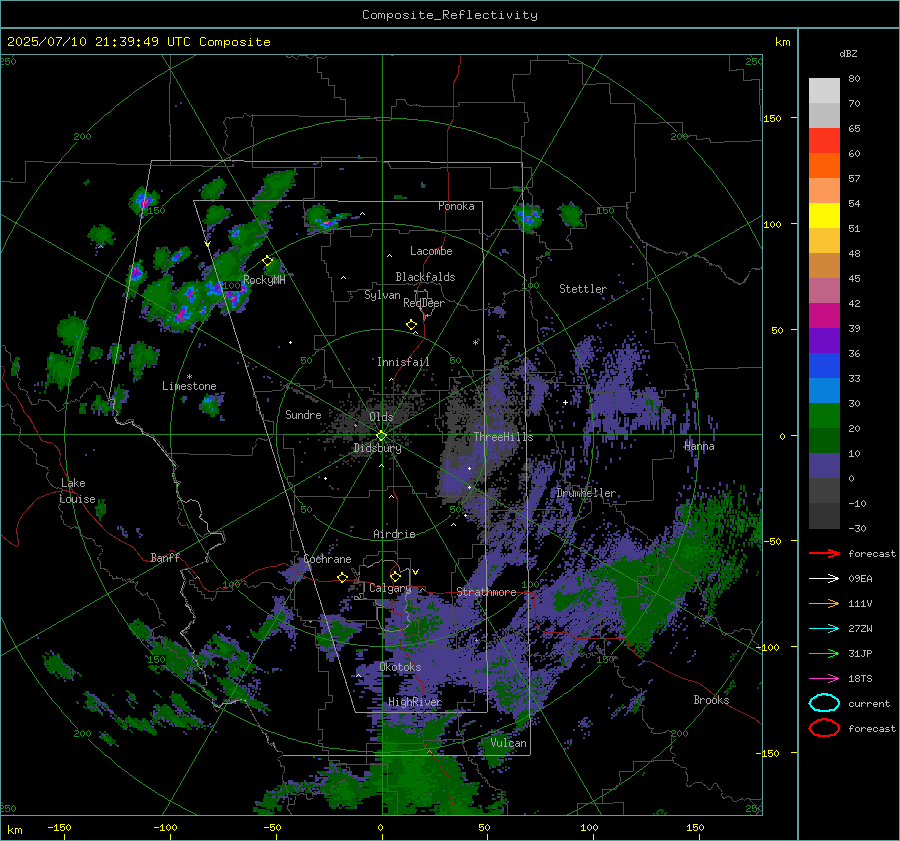Screen dimensions: 900x841
Task: Click the Cochrane label
Action: click(327, 559)
